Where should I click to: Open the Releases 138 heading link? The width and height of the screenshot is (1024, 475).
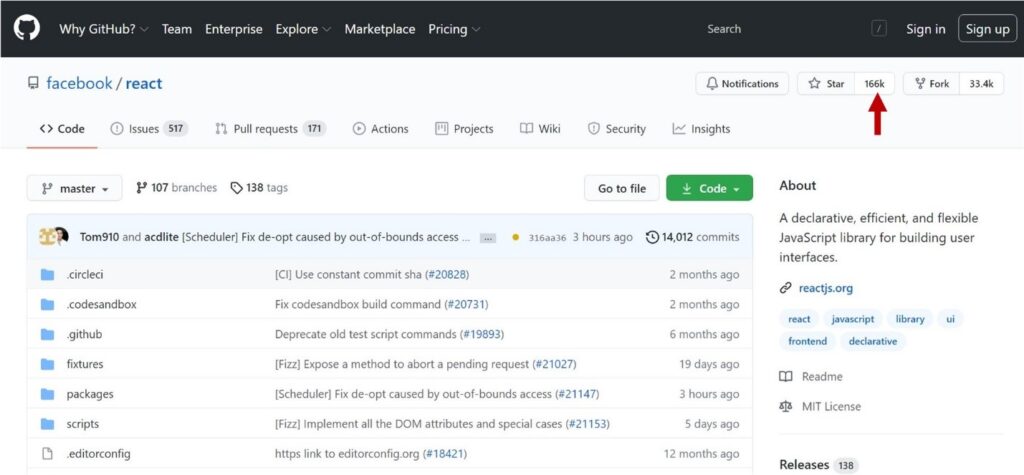[x=819, y=465]
